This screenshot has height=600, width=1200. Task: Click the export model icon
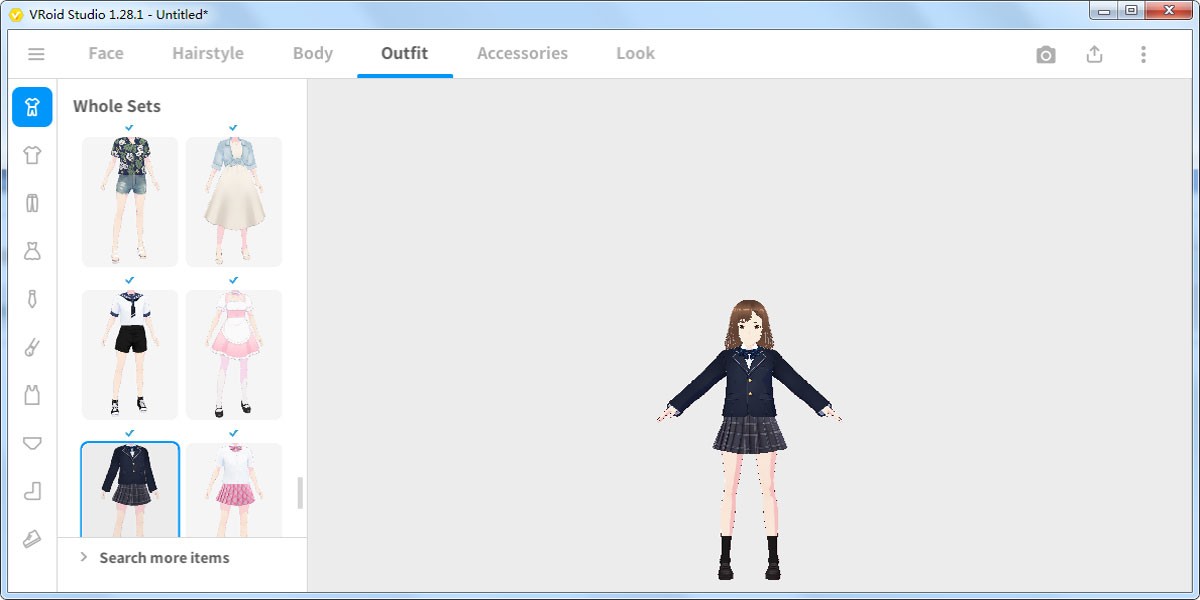(x=1094, y=54)
